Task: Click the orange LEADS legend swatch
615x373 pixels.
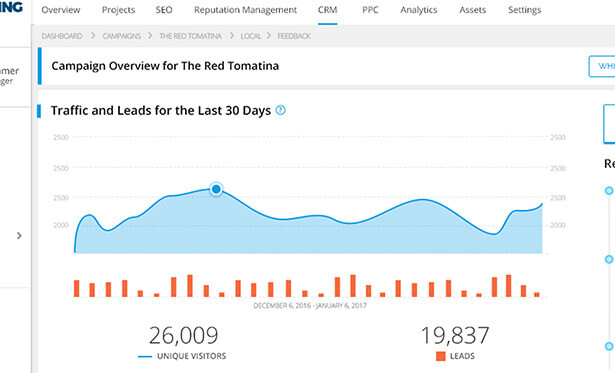Action: (x=441, y=356)
